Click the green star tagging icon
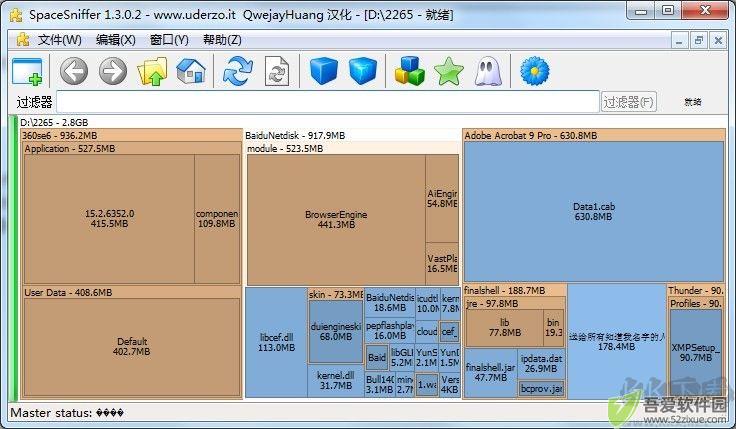736x429 pixels. click(x=449, y=71)
